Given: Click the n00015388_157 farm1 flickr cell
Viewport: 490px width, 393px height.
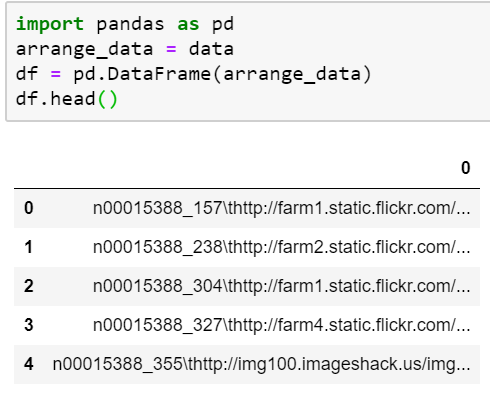Looking at the screenshot, I should (282, 208).
